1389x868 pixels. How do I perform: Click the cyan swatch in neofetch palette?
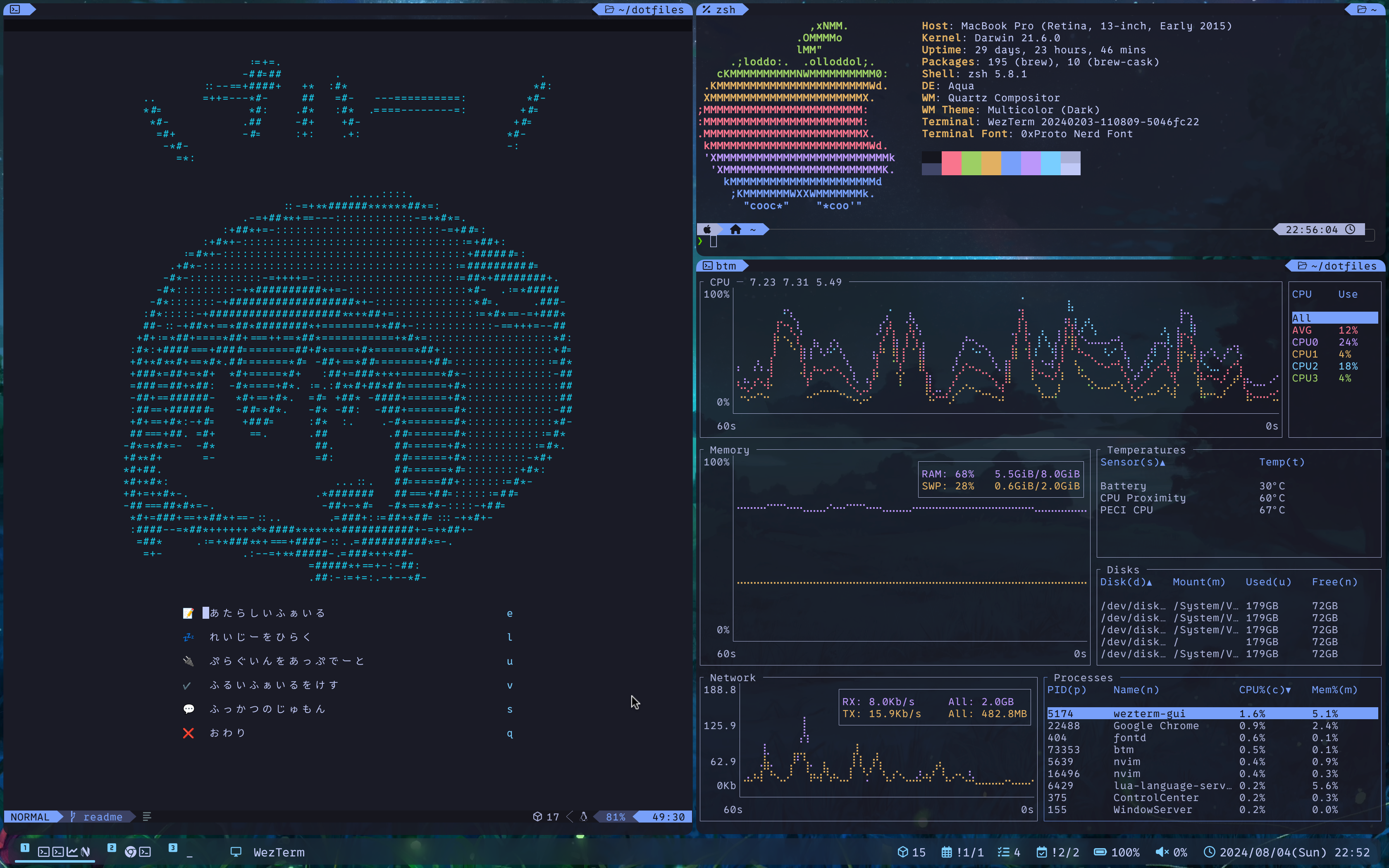[x=1050, y=163]
